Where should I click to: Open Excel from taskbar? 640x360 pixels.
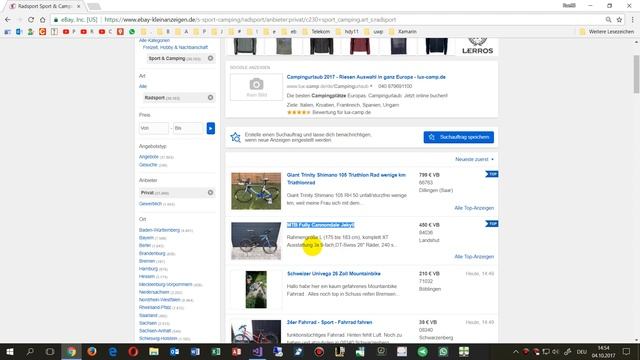click(216, 351)
